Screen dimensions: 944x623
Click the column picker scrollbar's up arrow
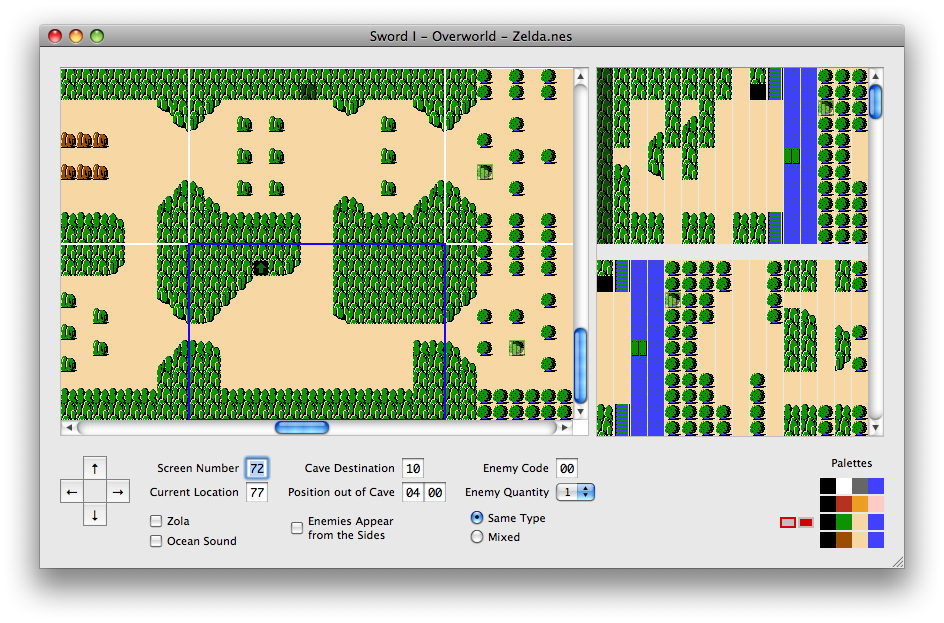tap(876, 76)
